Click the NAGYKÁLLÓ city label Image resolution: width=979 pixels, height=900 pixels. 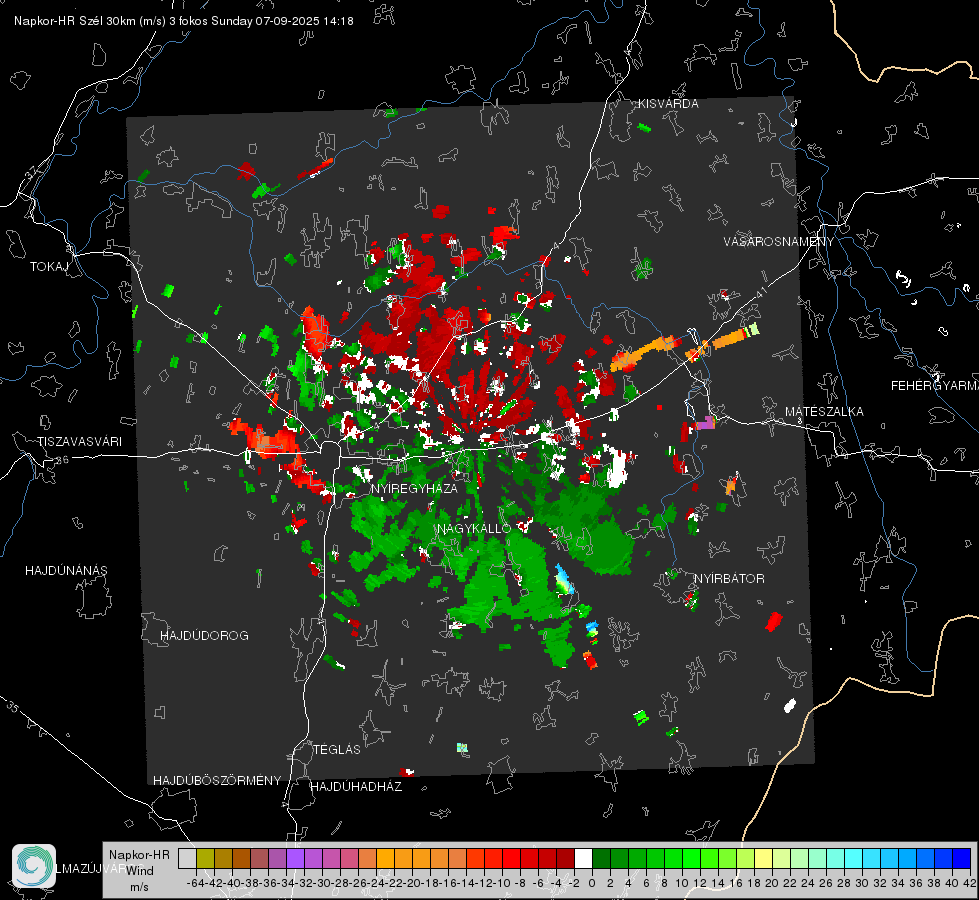click(x=474, y=529)
